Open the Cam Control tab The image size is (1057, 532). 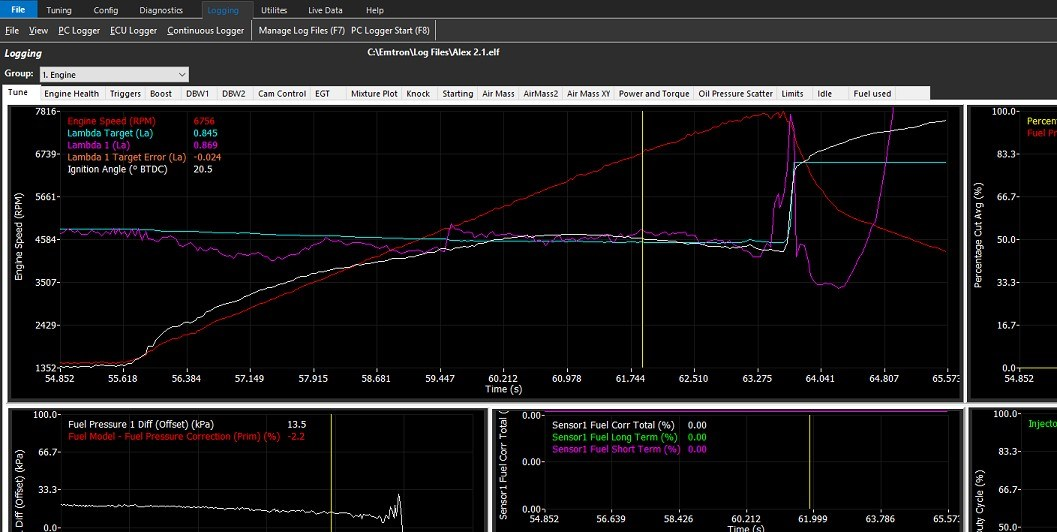click(x=282, y=94)
